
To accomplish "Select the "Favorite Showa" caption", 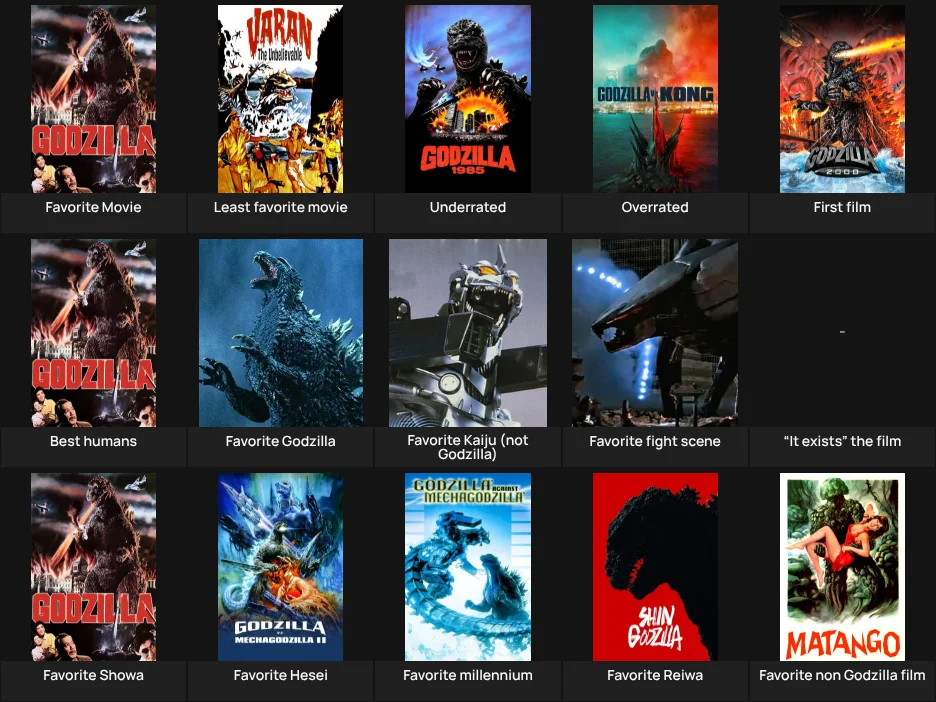I will [93, 675].
